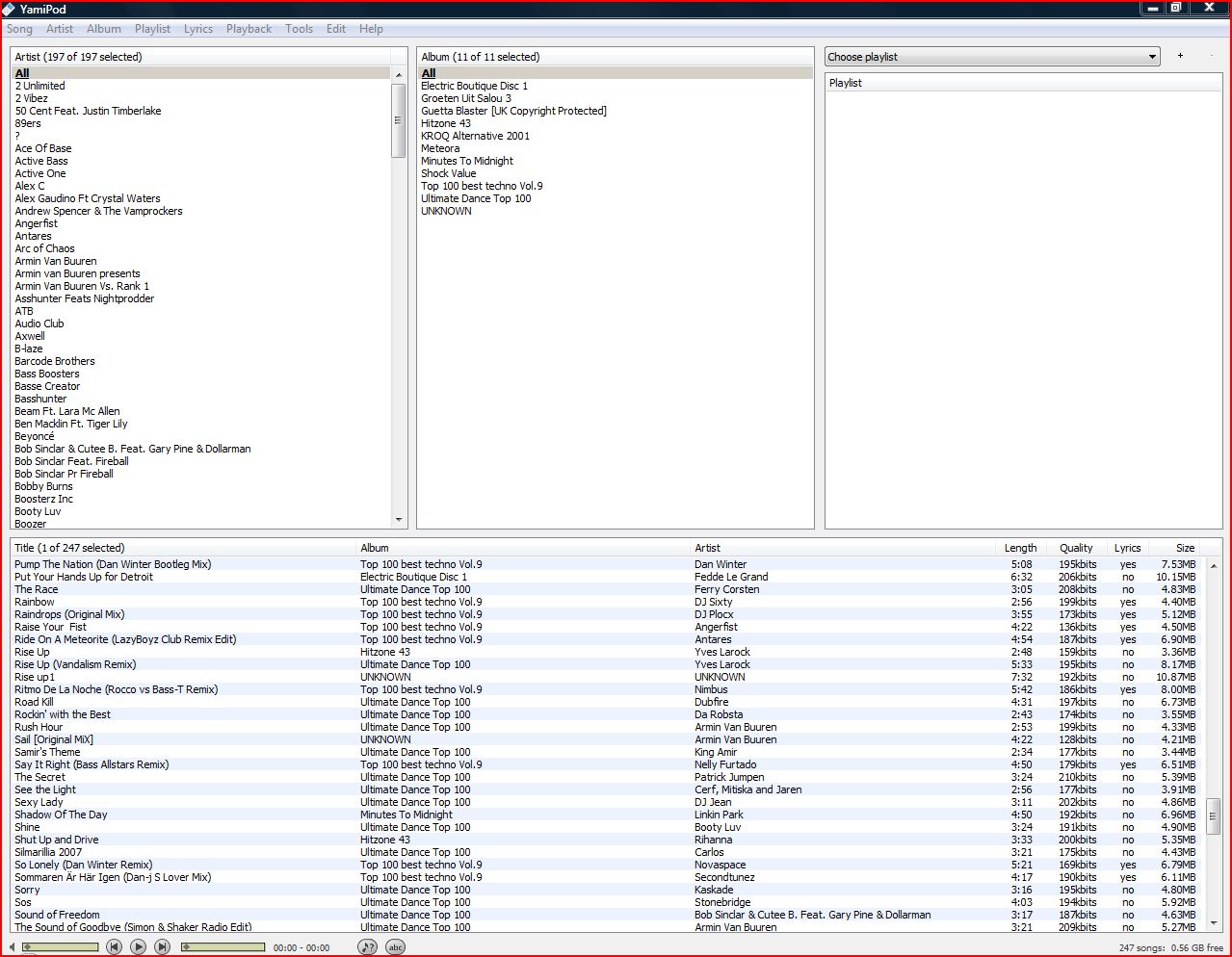Open the Playlist menu
The width and height of the screenshot is (1232, 957).
(x=152, y=29)
